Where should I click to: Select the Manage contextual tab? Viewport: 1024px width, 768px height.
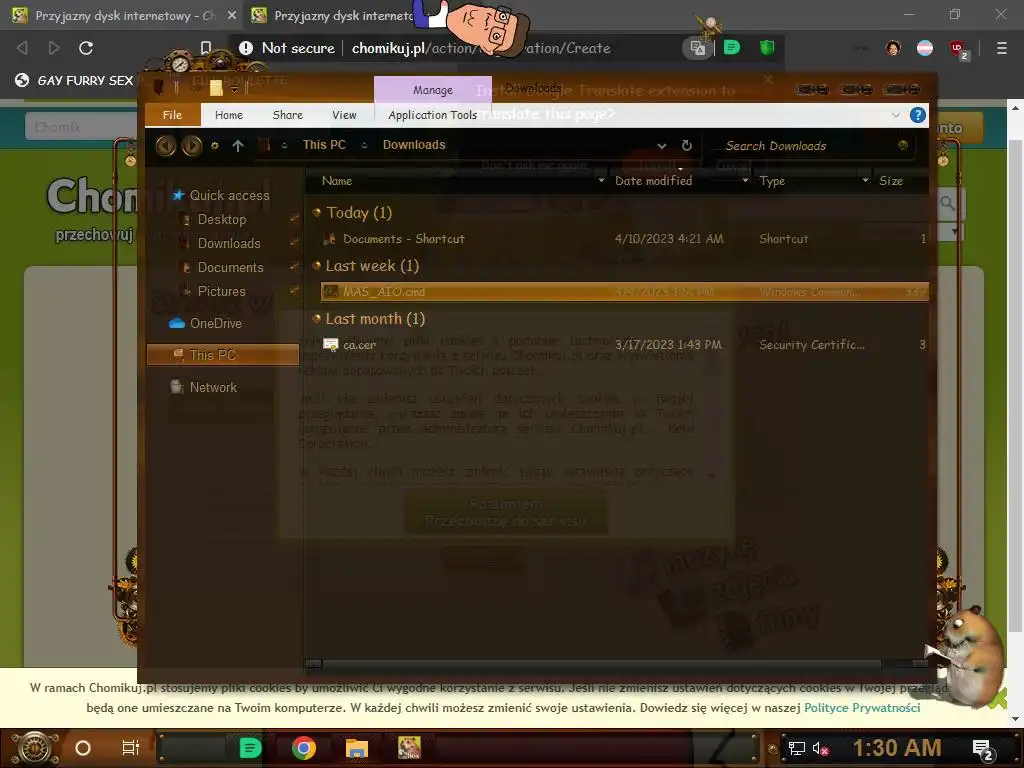(432, 90)
